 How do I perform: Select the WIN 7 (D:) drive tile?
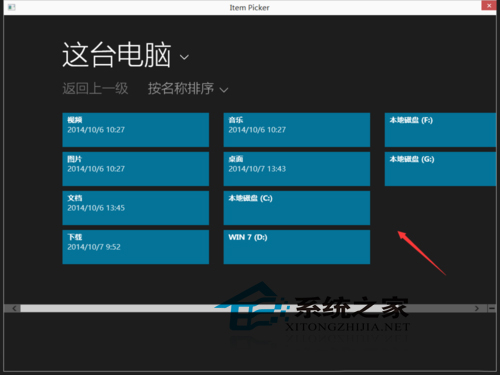coord(297,247)
